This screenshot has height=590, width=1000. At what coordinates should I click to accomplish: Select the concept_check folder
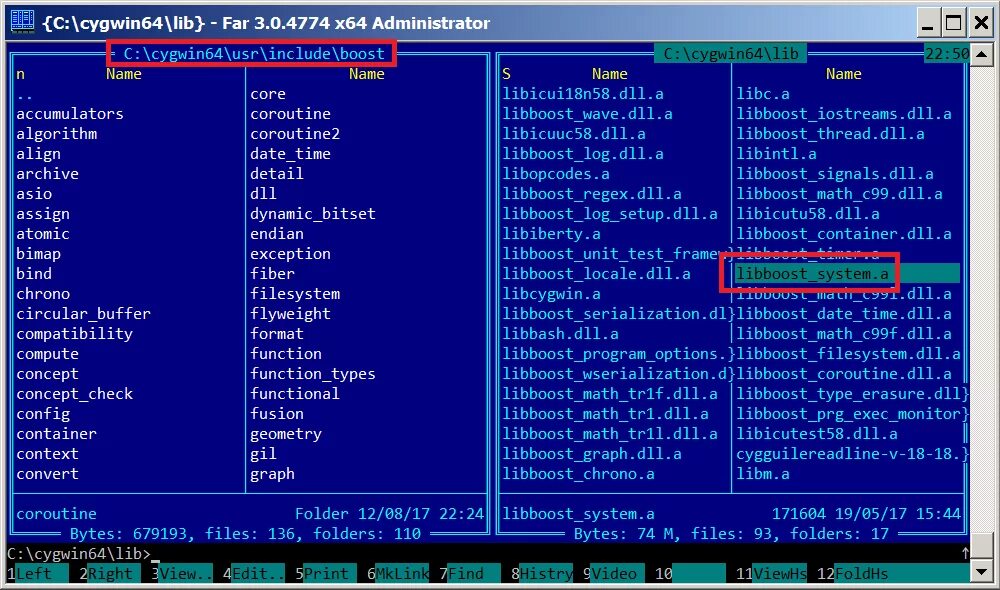point(75,394)
